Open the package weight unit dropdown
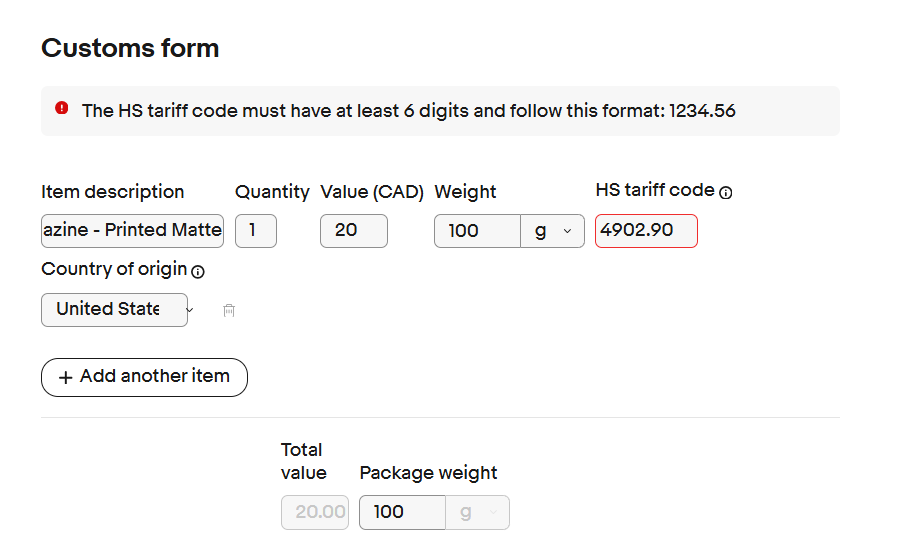This screenshot has height=550, width=915. (x=477, y=513)
